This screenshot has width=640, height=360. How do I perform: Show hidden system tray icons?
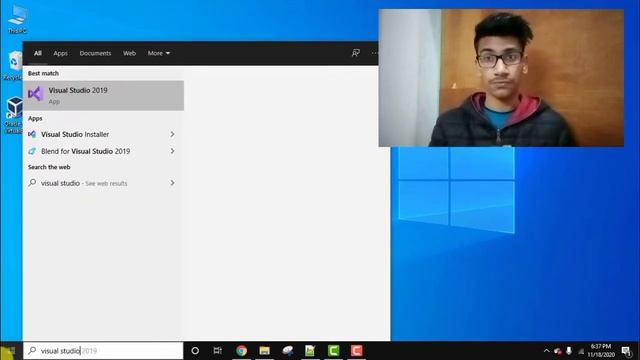pyautogui.click(x=547, y=351)
